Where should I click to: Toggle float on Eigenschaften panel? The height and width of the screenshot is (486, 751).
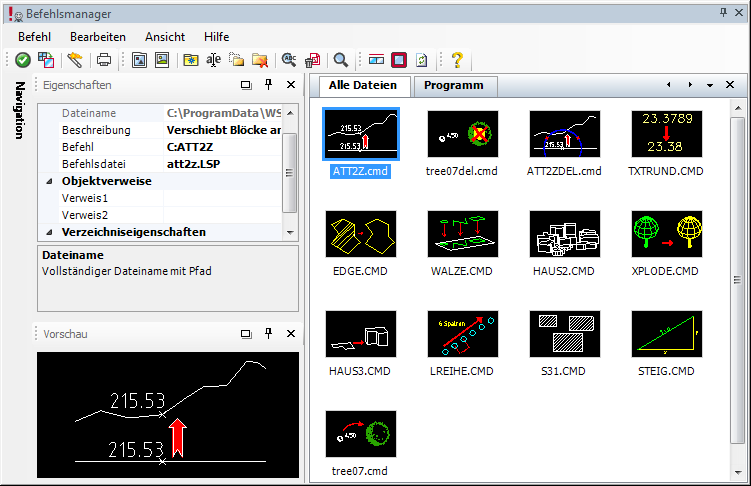coord(247,86)
